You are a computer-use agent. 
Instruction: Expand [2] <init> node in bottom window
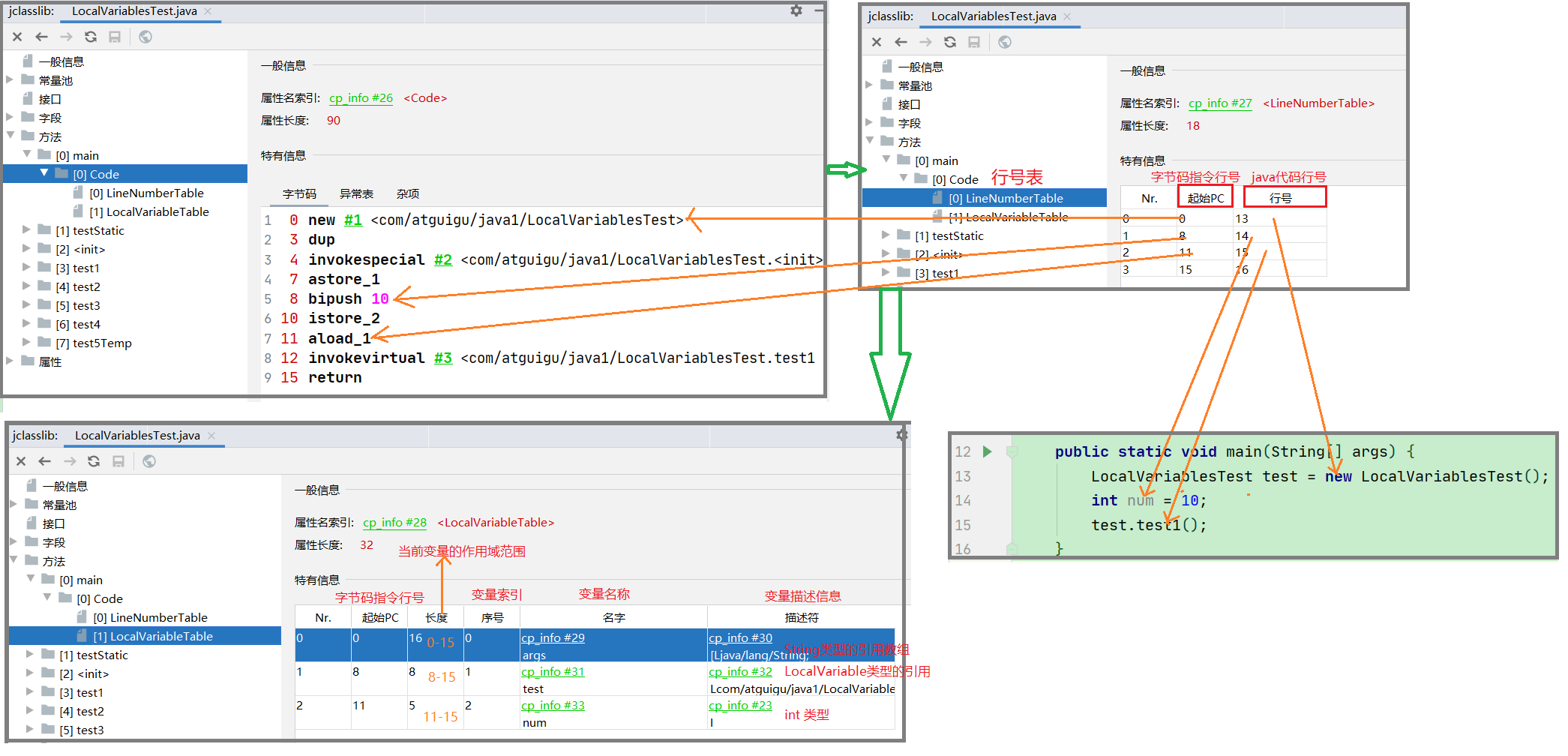pyautogui.click(x=30, y=673)
